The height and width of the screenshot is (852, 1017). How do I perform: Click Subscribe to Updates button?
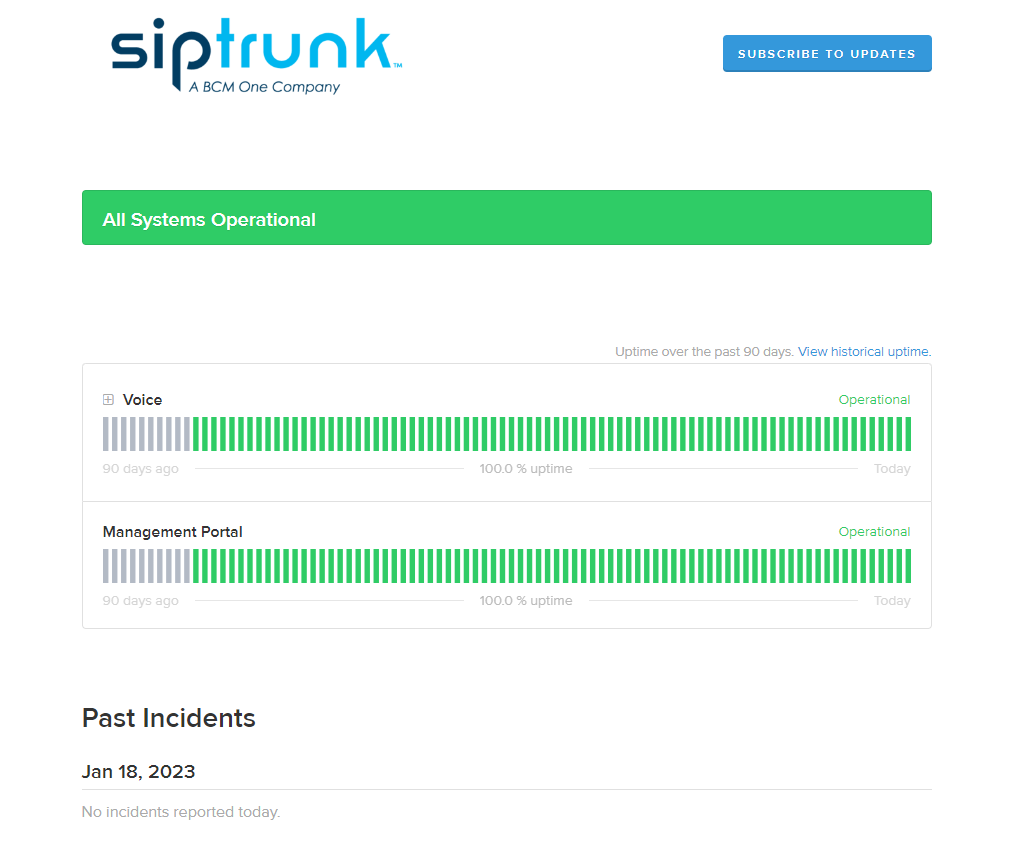[x=827, y=54]
